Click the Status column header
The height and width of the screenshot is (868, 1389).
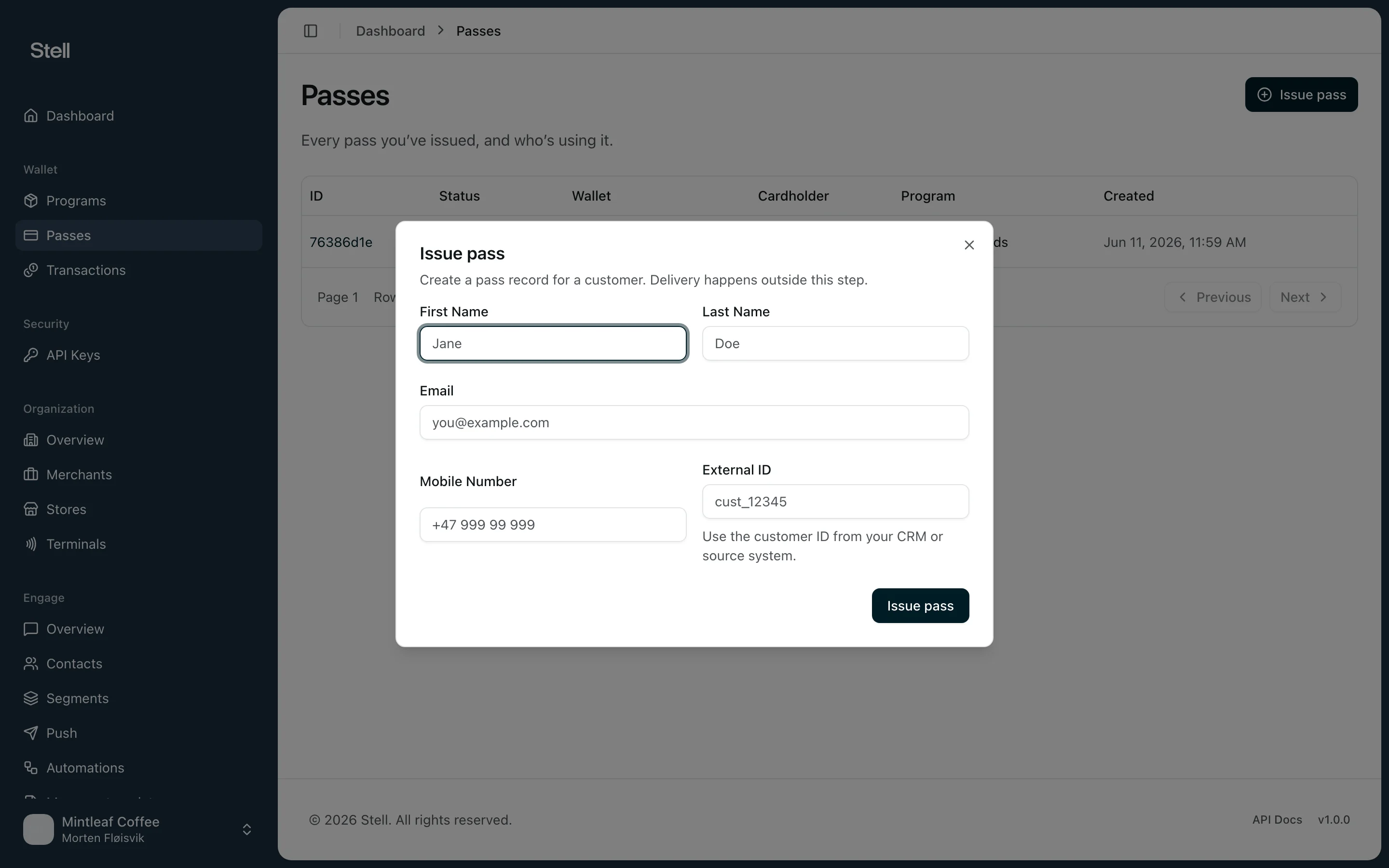pyautogui.click(x=459, y=196)
